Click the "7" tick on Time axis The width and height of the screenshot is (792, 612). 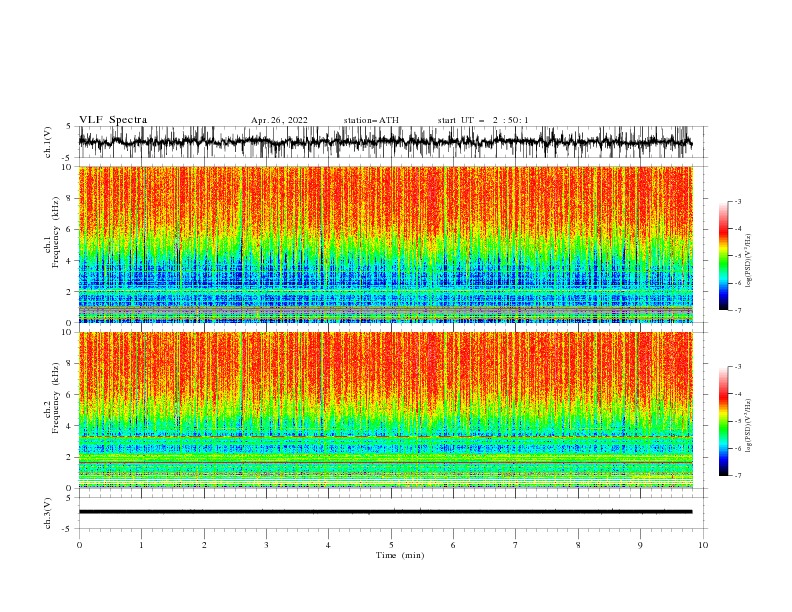(x=516, y=545)
